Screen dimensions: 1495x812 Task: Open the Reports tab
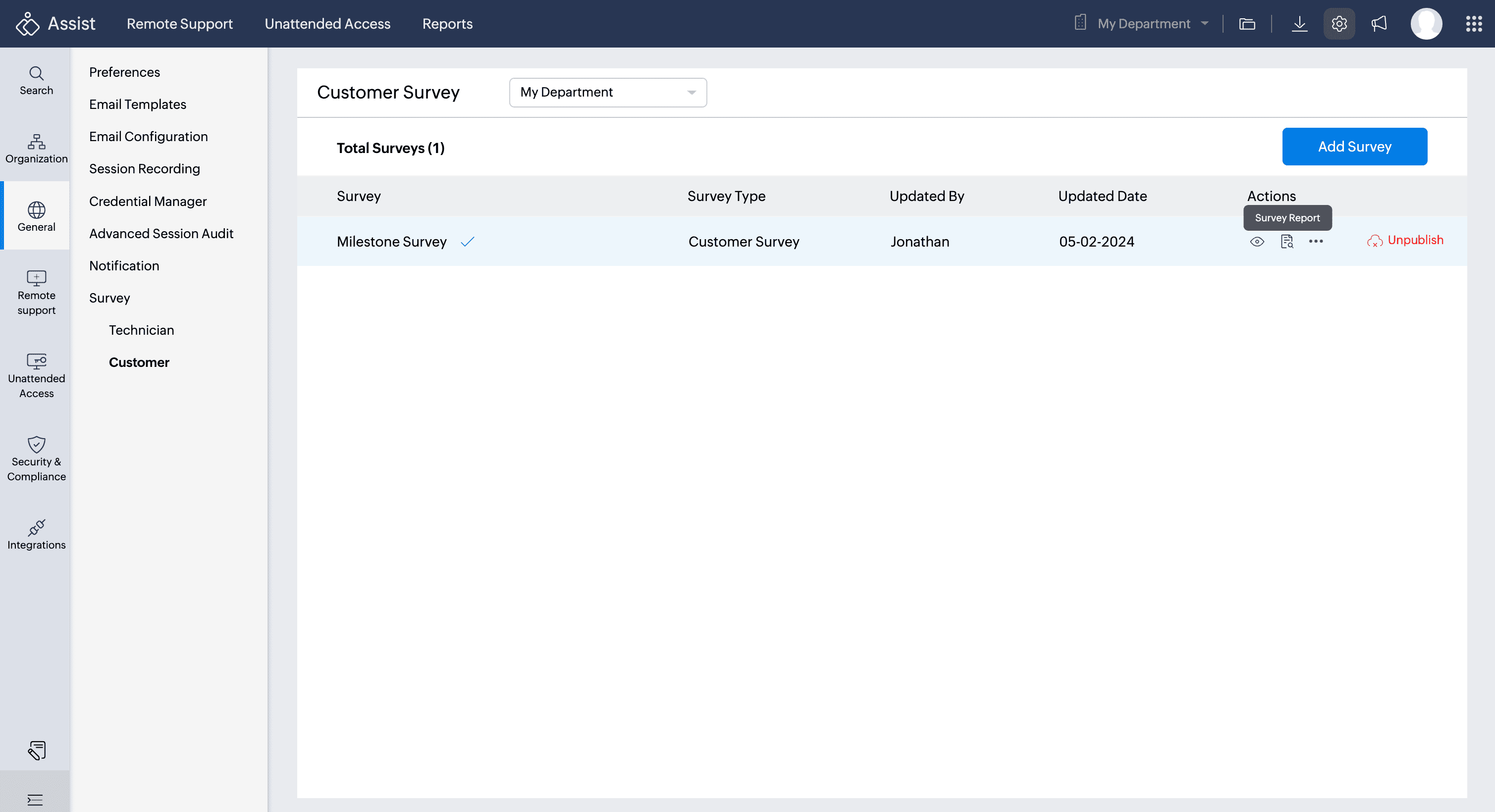[x=447, y=24]
